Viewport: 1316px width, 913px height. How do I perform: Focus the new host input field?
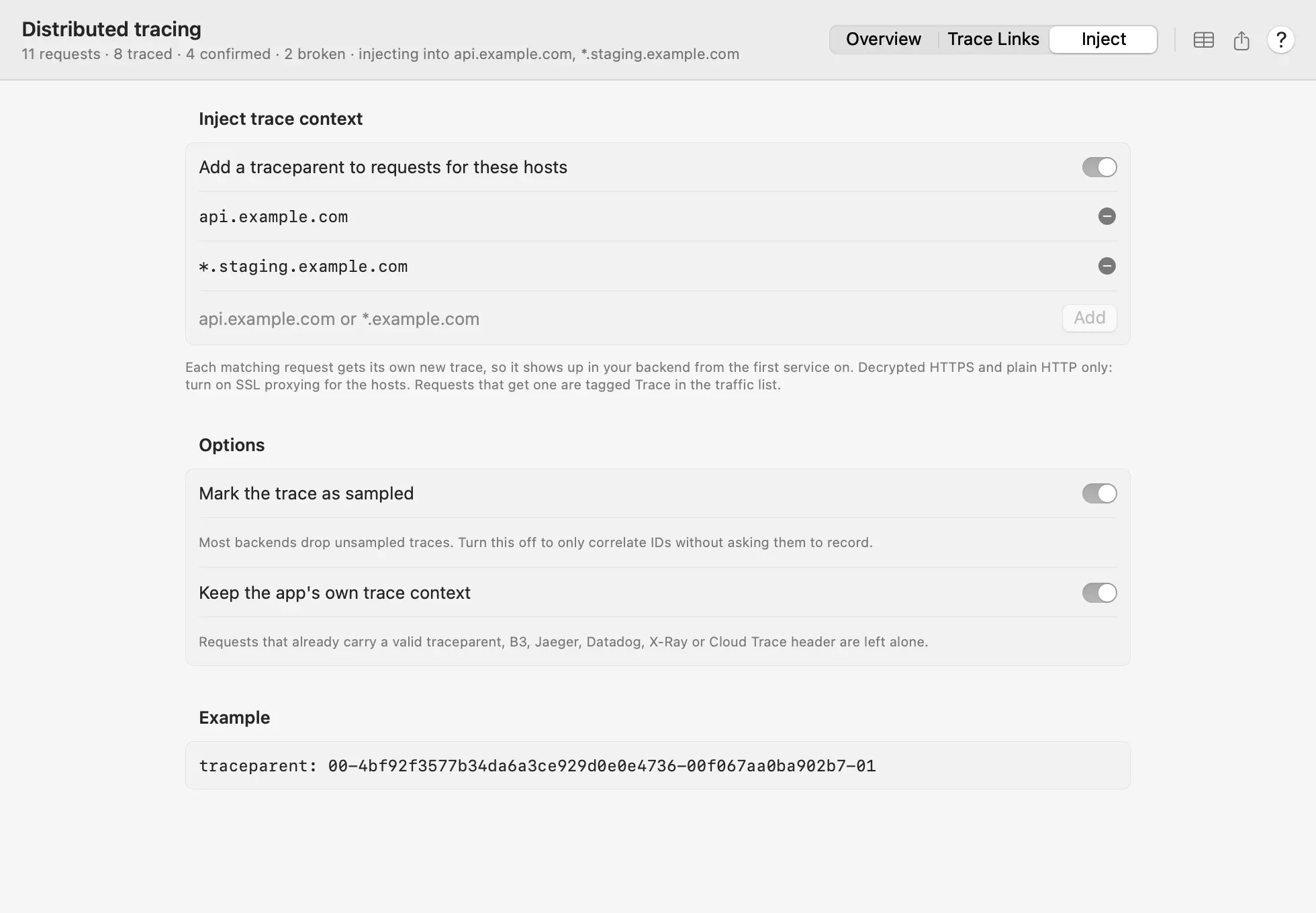coord(624,318)
